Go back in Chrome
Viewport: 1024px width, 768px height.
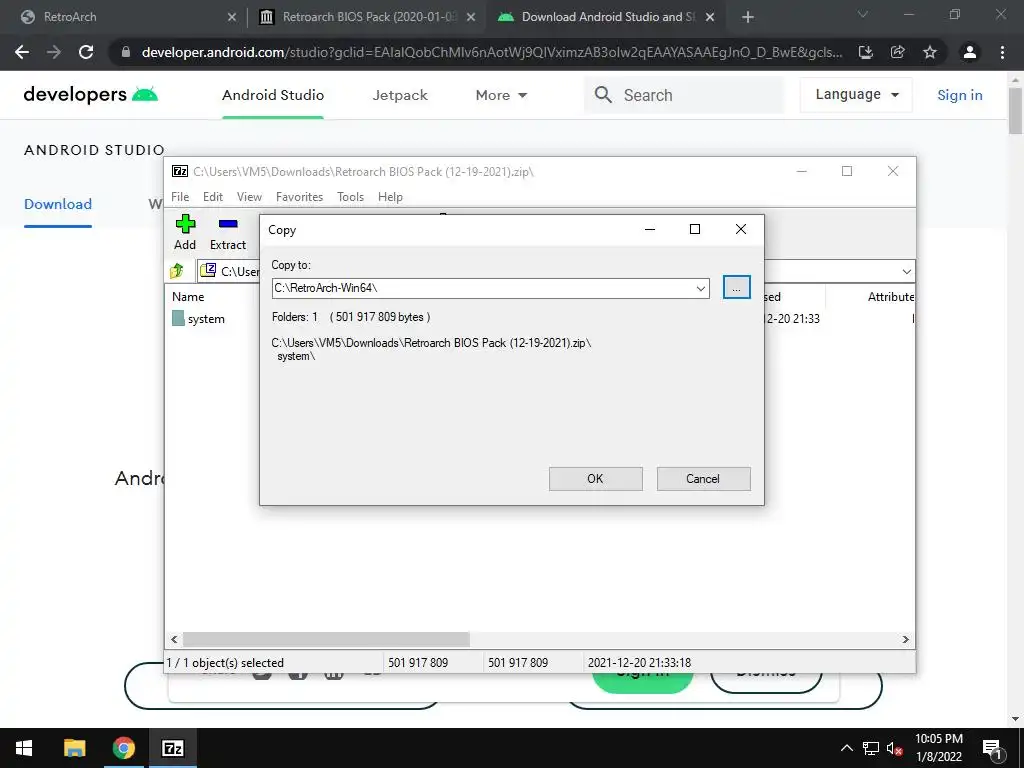point(22,52)
